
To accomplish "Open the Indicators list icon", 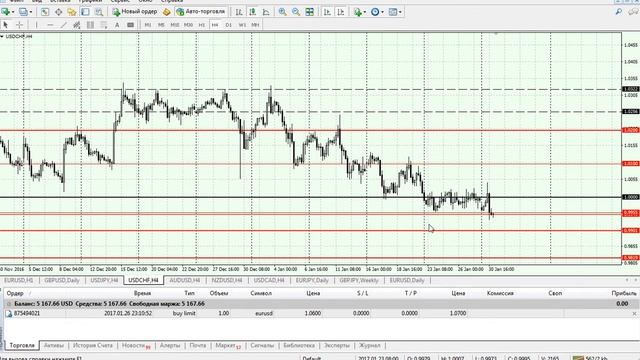I will tap(358, 12).
